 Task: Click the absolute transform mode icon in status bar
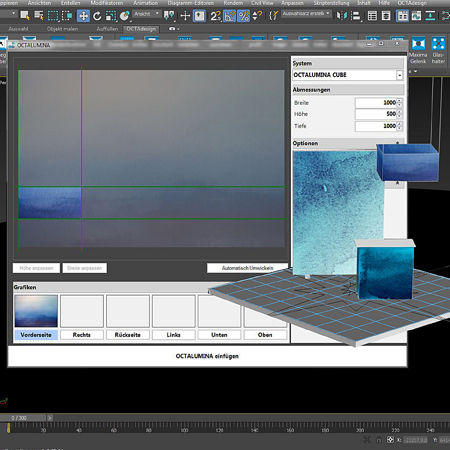pyautogui.click(x=390, y=440)
